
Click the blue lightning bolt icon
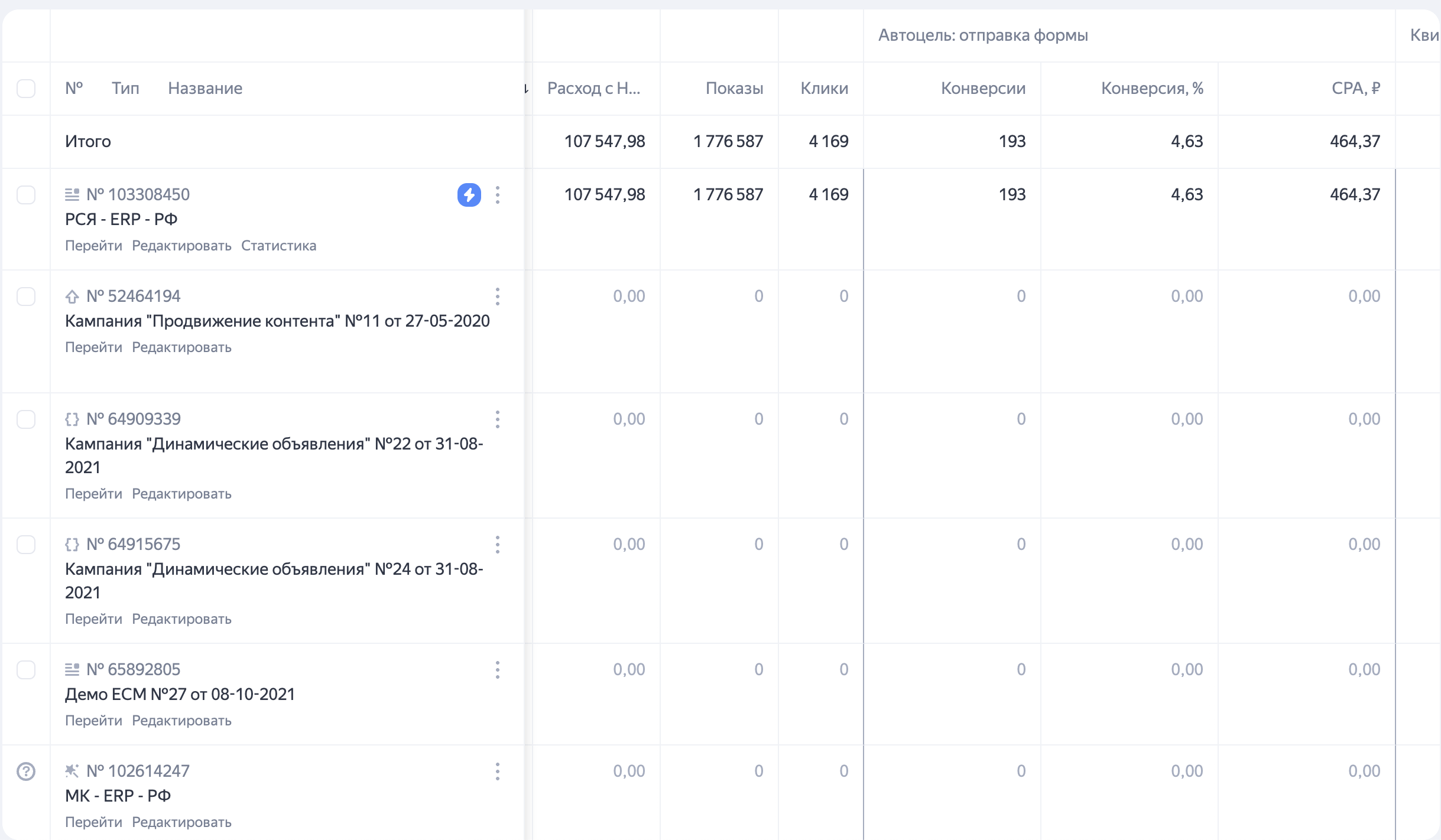pyautogui.click(x=469, y=195)
